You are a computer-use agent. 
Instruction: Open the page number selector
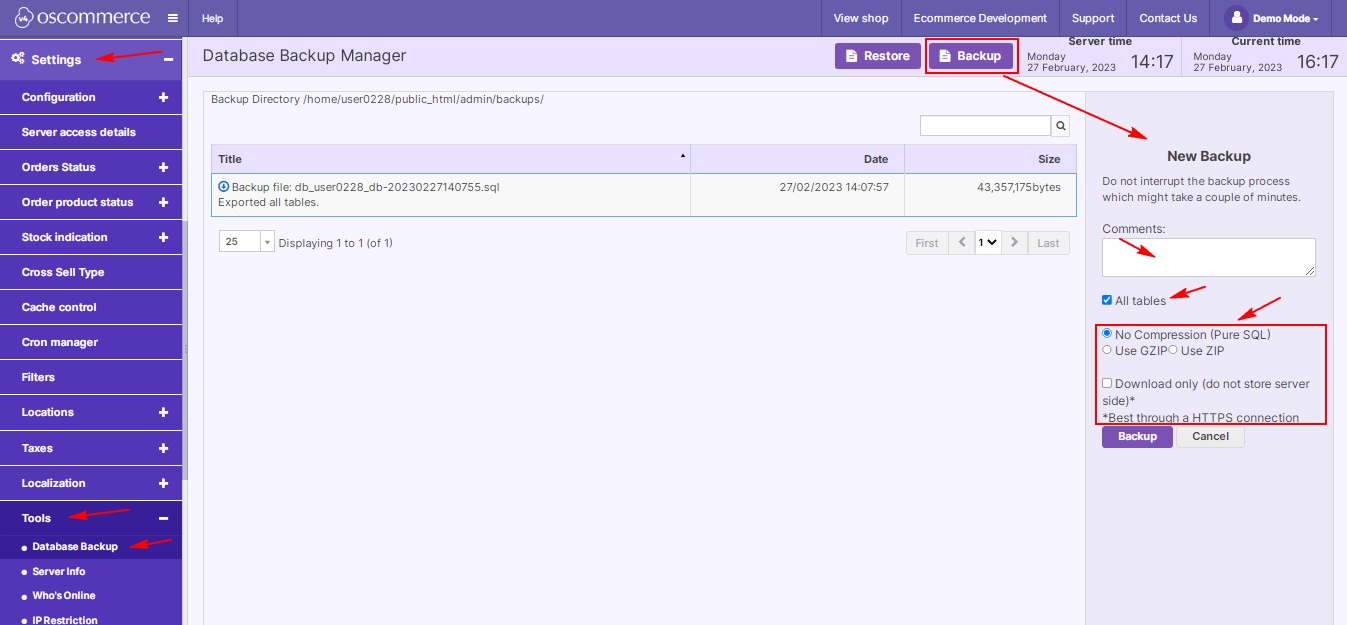[x=988, y=242]
